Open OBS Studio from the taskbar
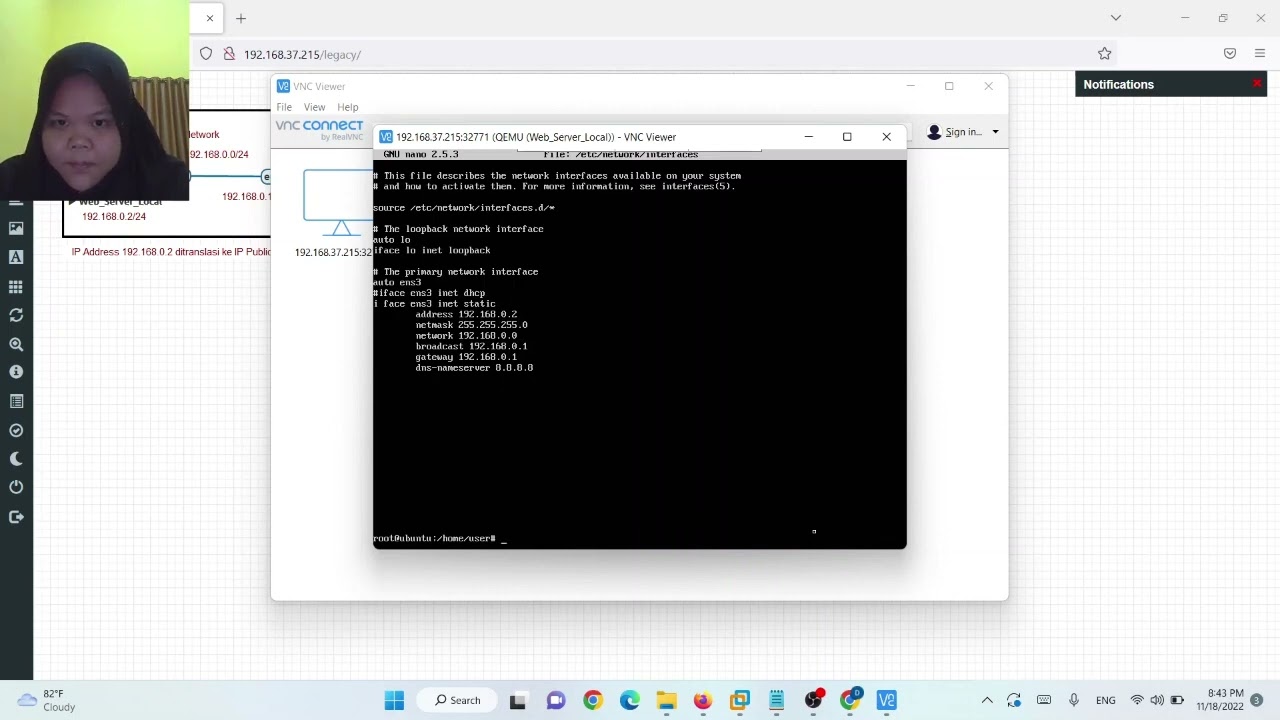 814,700
